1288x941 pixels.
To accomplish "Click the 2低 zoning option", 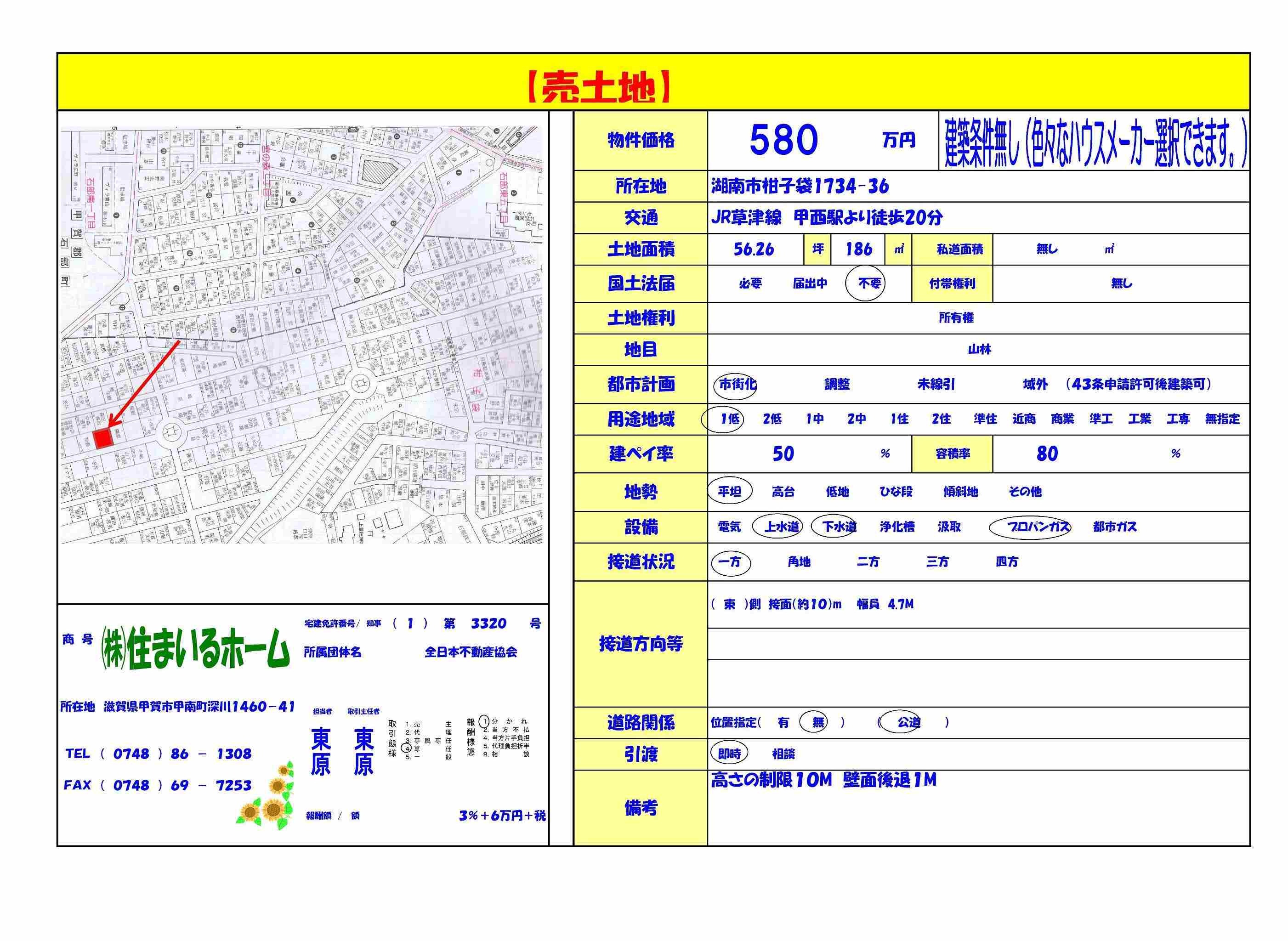I will click(x=772, y=419).
